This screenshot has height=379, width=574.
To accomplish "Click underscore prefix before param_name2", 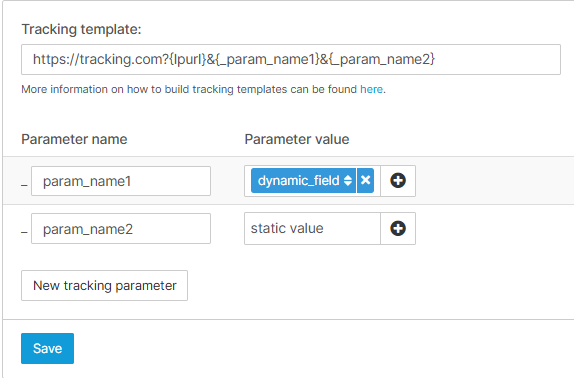I will [24, 233].
